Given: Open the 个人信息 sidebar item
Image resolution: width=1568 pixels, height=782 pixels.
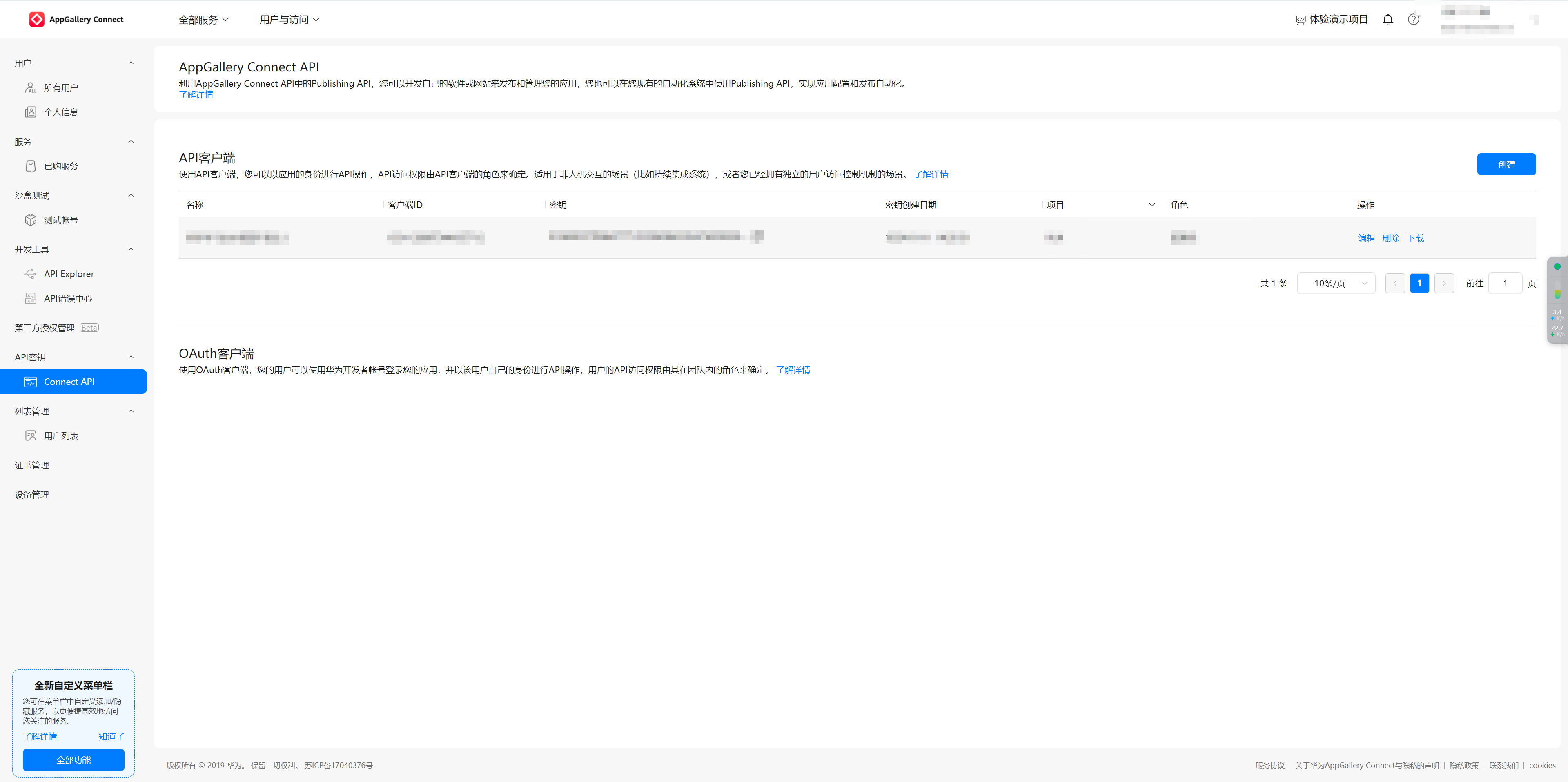Looking at the screenshot, I should pyautogui.click(x=61, y=112).
